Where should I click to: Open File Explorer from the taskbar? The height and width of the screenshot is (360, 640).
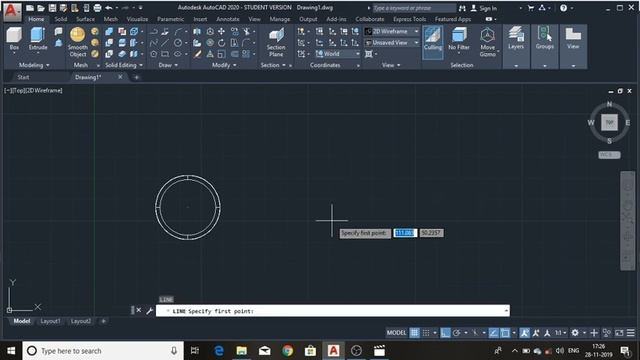pyautogui.click(x=242, y=351)
